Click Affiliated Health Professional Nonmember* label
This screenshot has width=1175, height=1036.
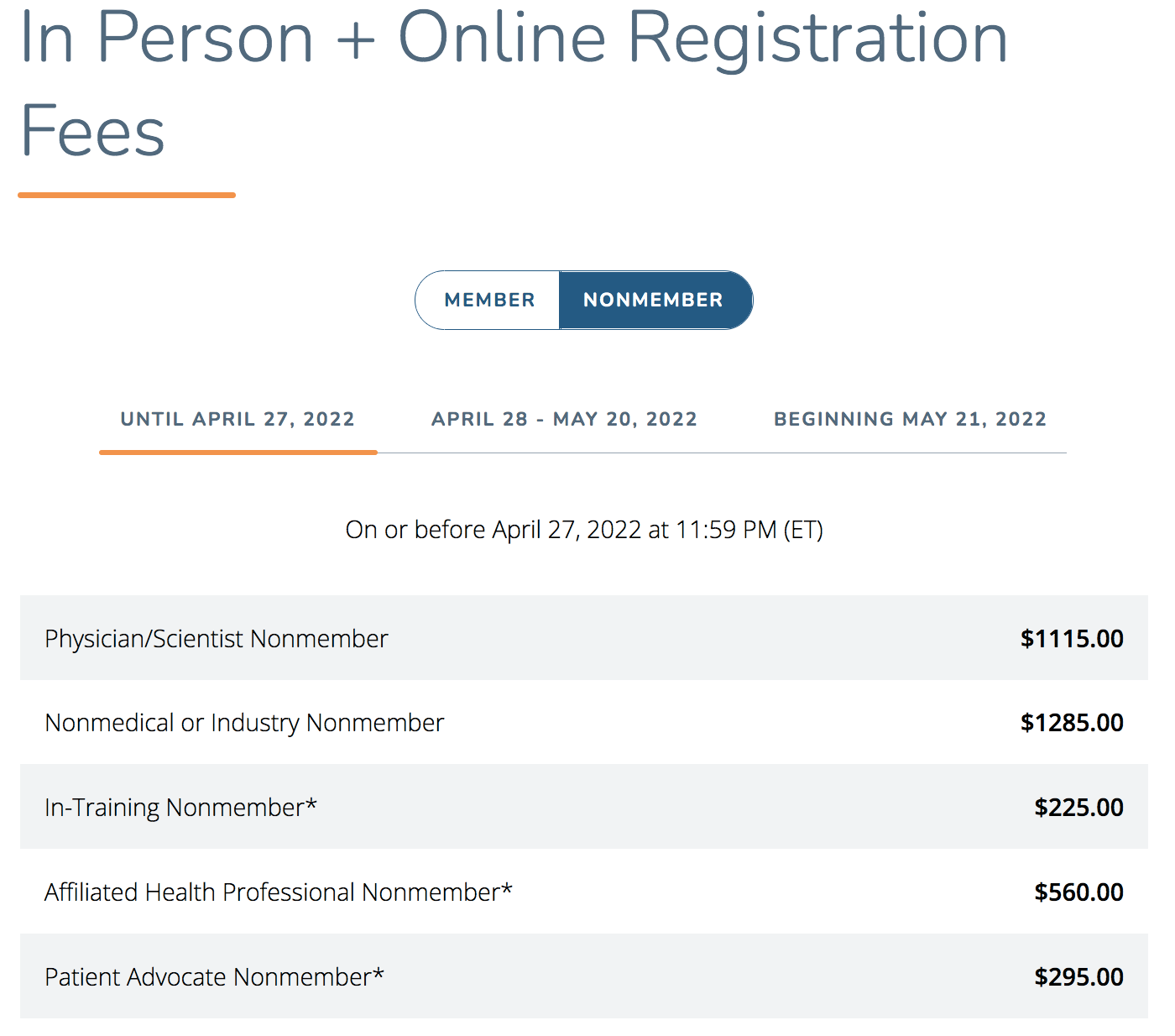point(279,892)
